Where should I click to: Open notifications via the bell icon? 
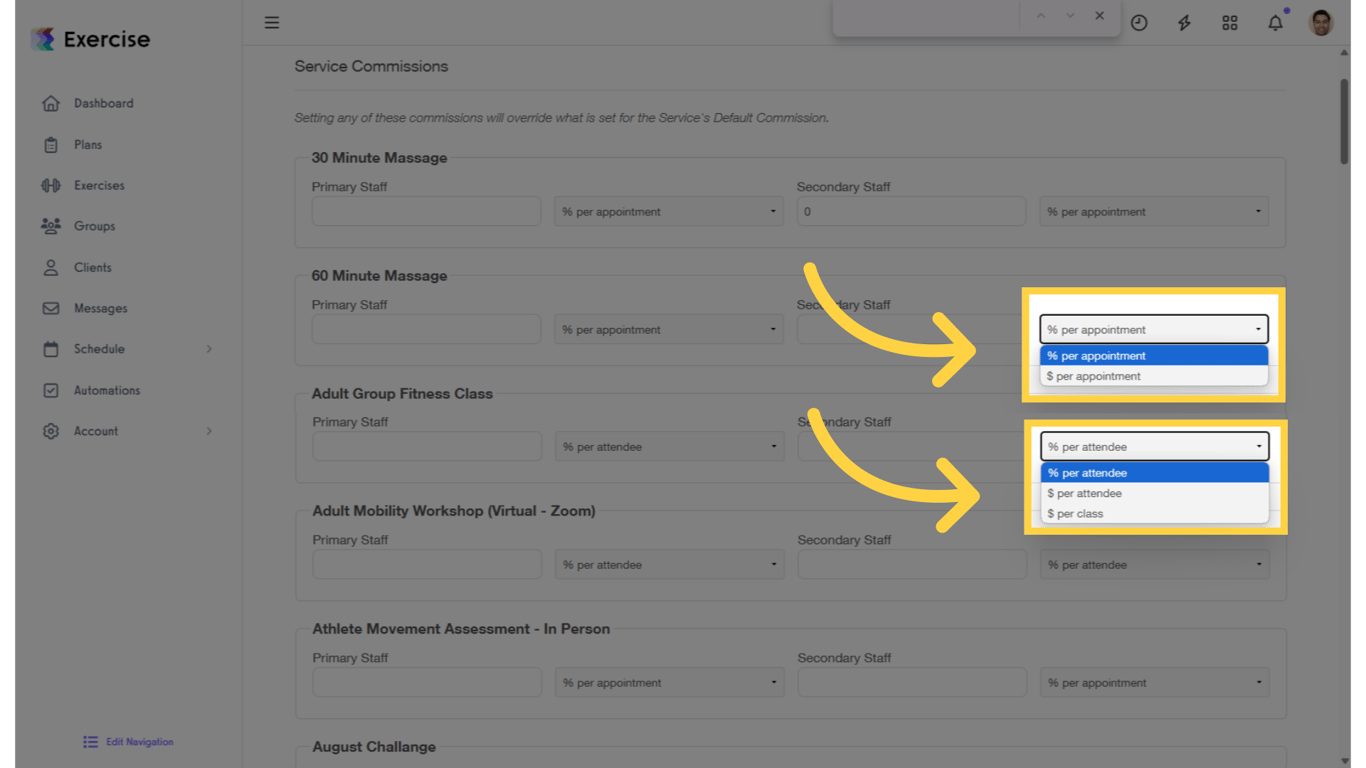pyautogui.click(x=1275, y=22)
